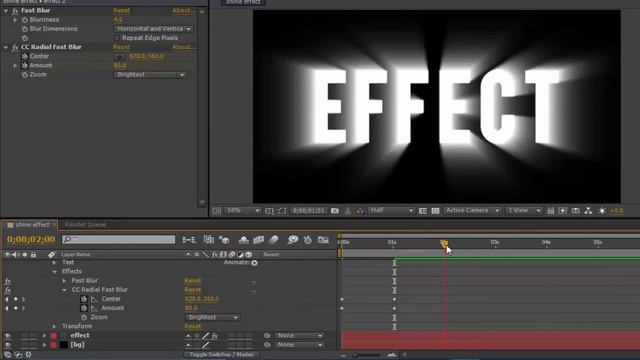Click the Center point crosshair picker
Image resolution: width=640 pixels, height=360 pixels.
[x=119, y=56]
